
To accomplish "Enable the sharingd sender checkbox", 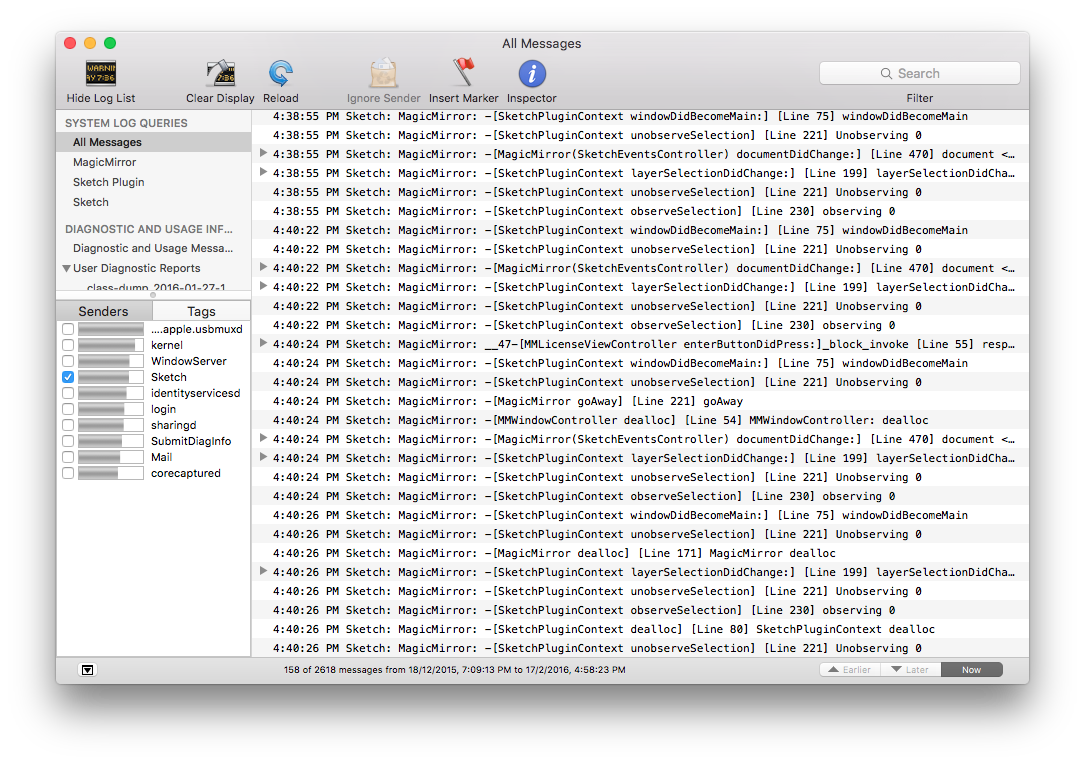I will point(68,425).
